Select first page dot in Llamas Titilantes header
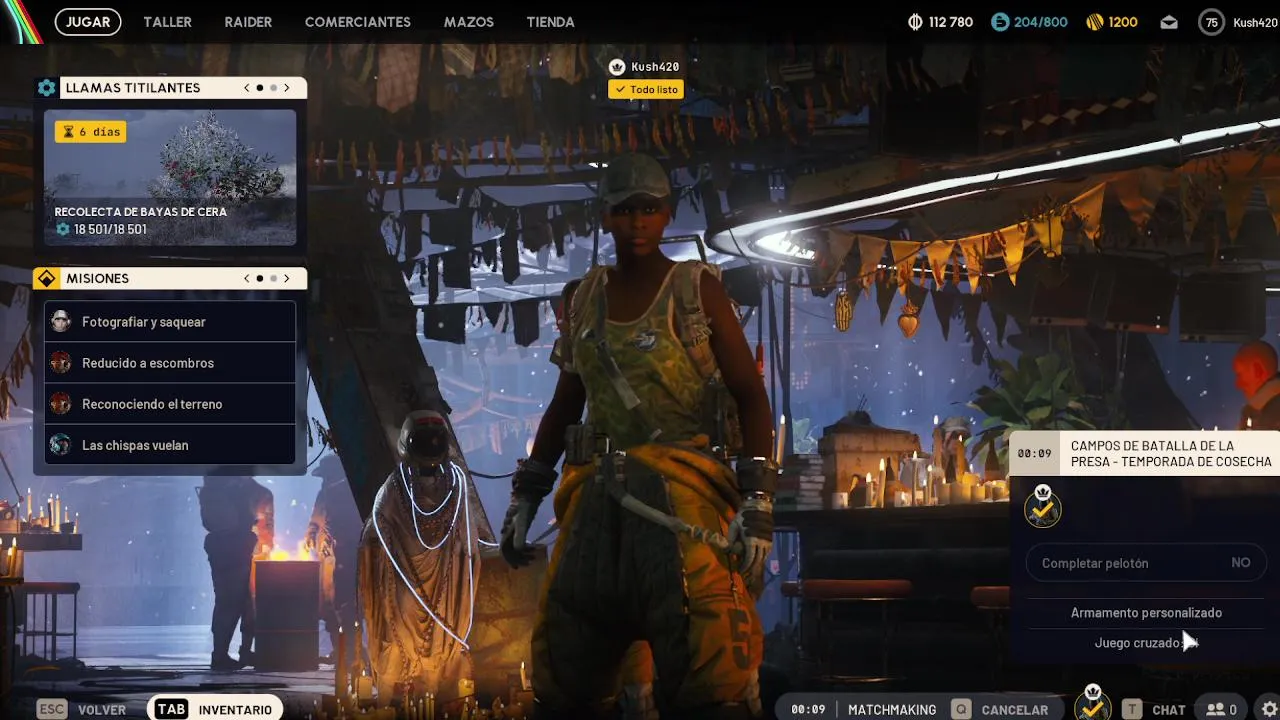1280x720 pixels. 260,88
